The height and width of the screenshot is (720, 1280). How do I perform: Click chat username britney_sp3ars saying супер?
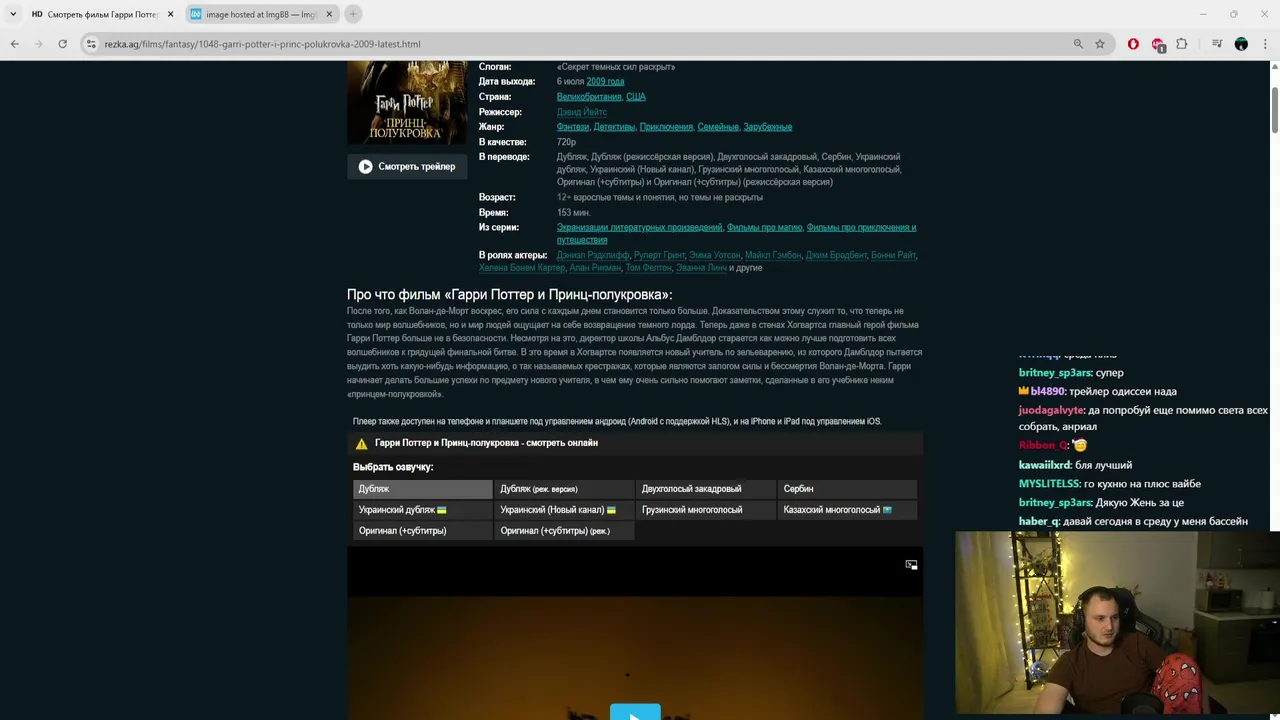tap(1055, 373)
